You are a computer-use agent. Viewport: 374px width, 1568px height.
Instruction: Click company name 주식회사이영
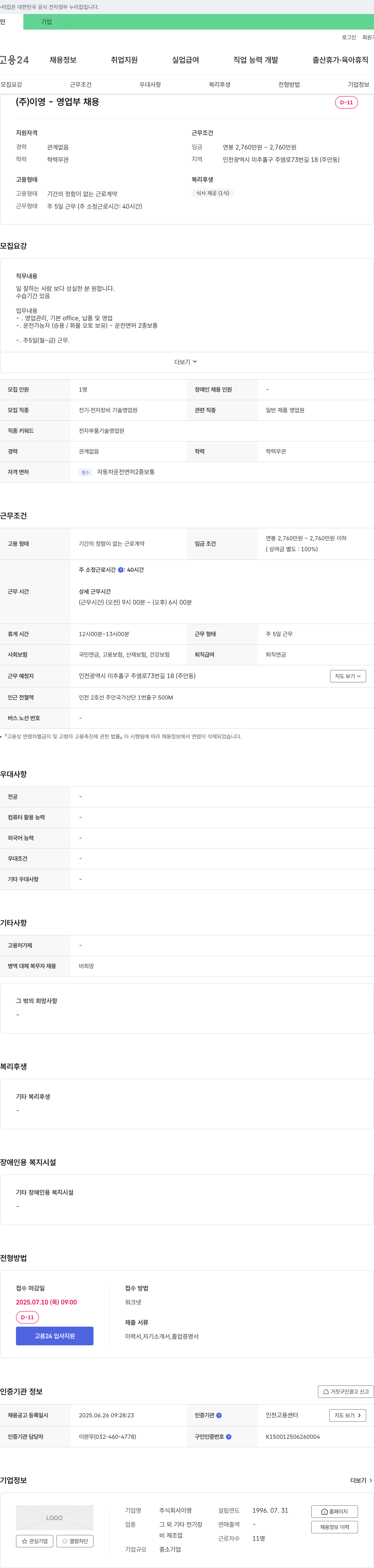click(x=175, y=1511)
